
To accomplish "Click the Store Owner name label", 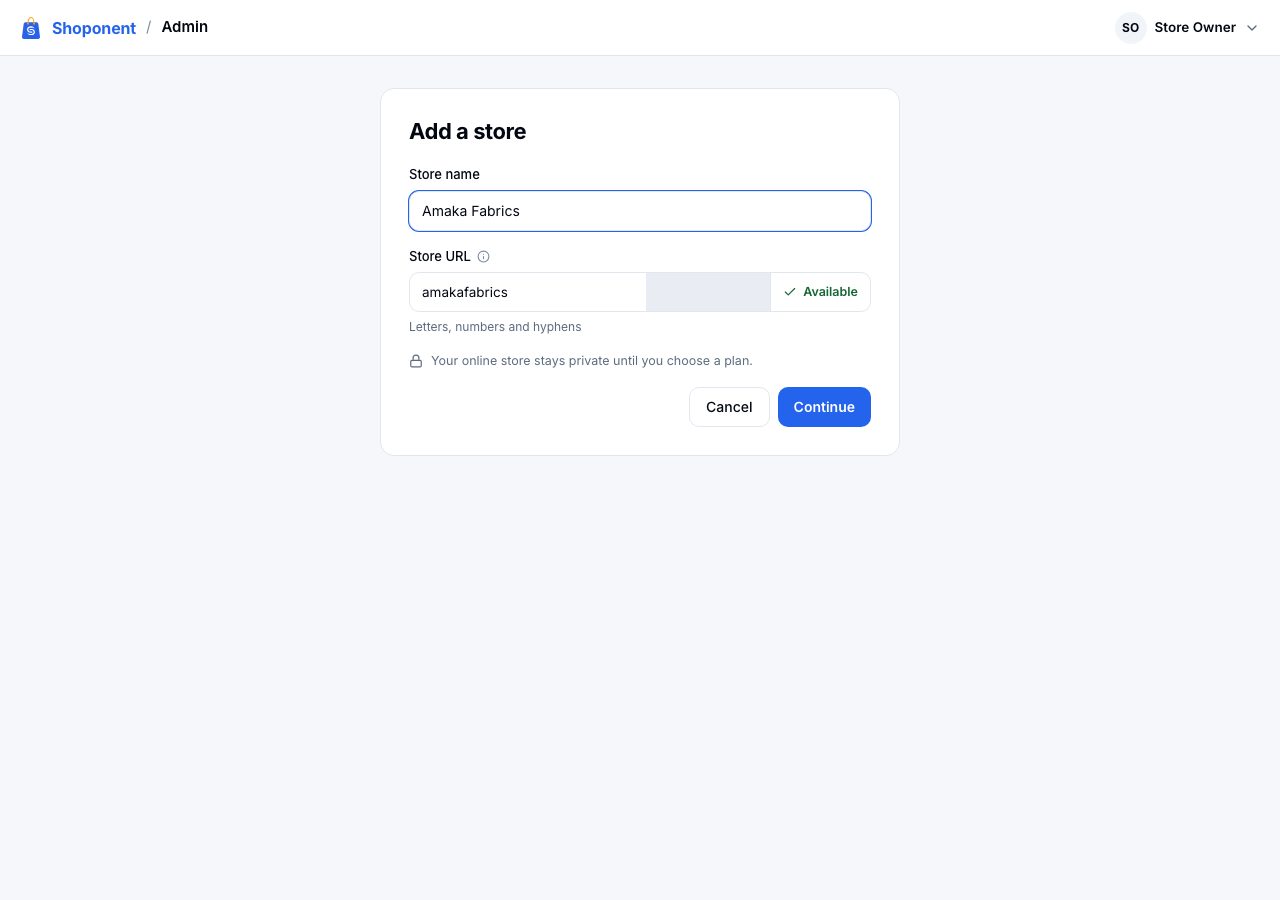I will coord(1195,28).
